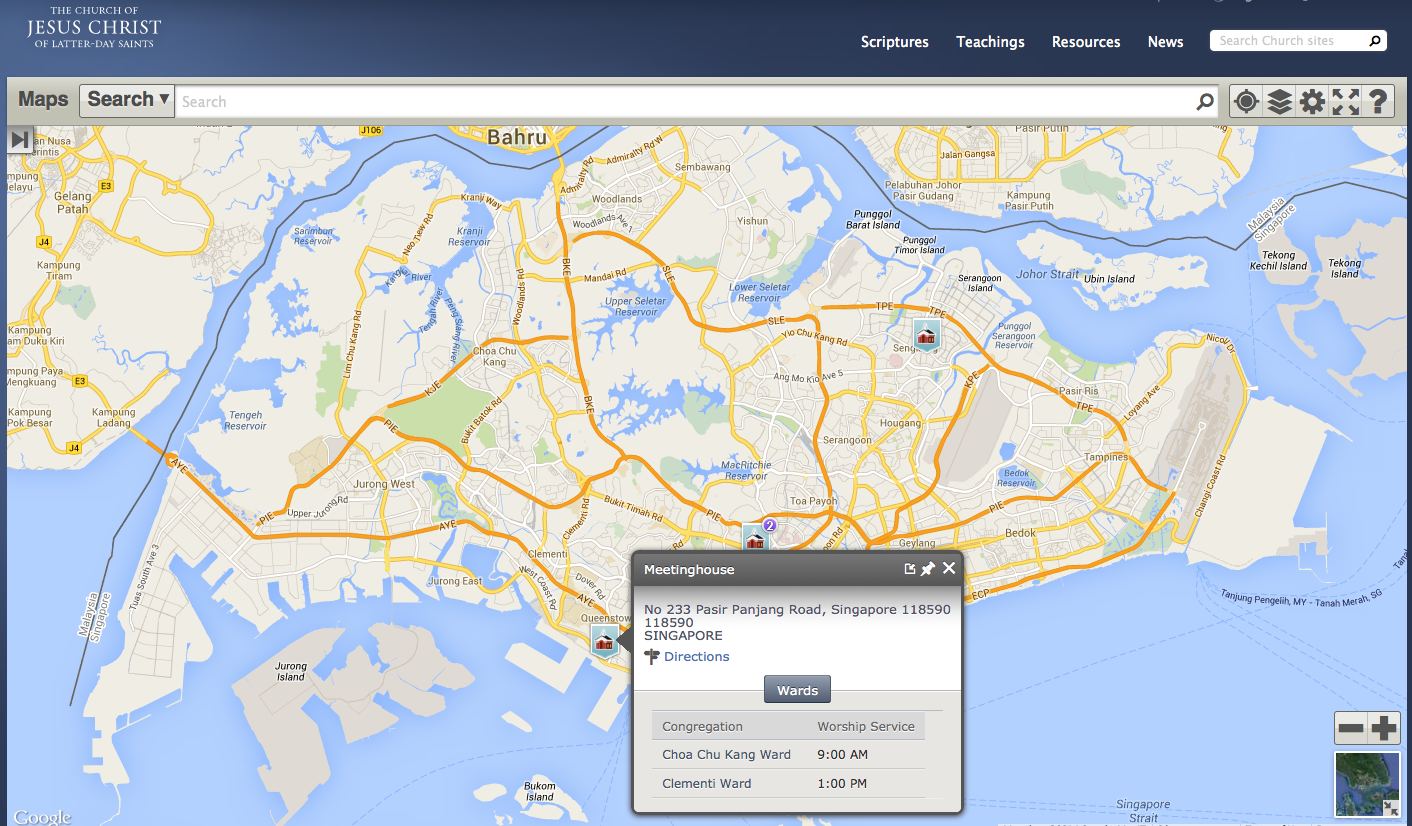Click the Jurong West map label

(385, 484)
